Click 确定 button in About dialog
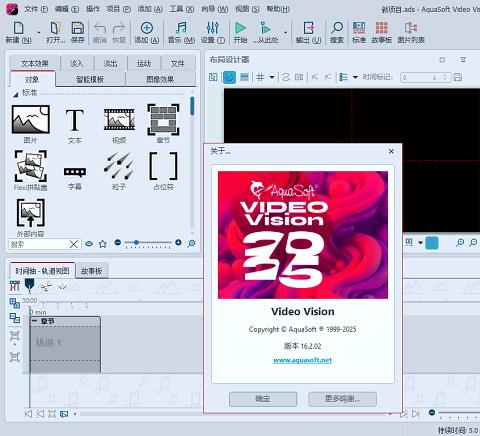The width and height of the screenshot is (480, 436). point(263,399)
